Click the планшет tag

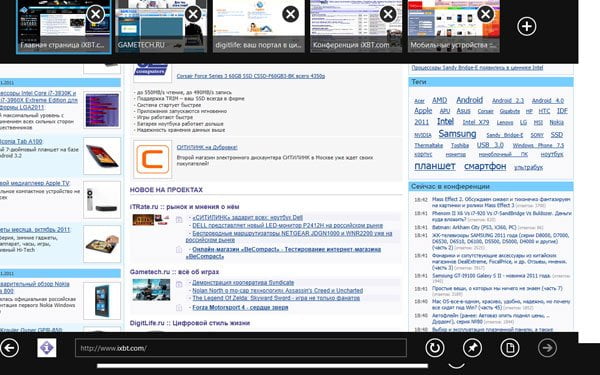click(435, 166)
